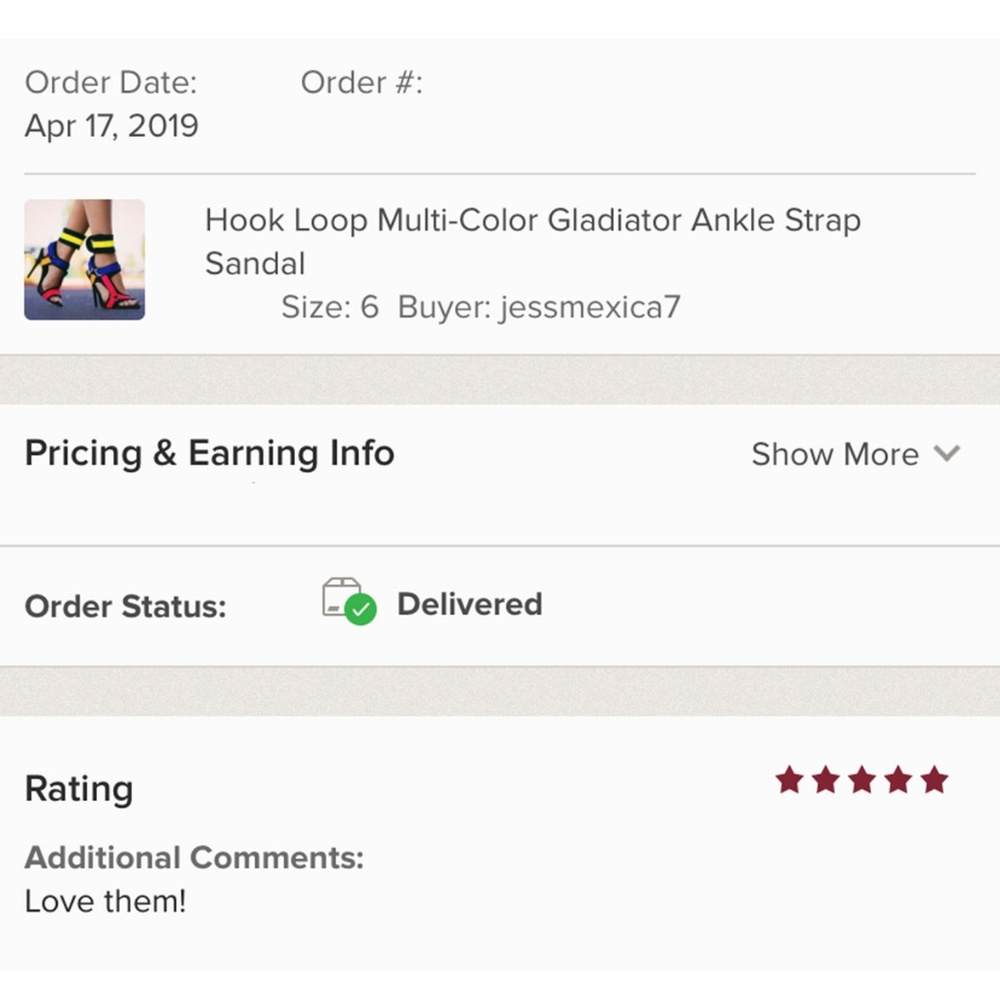Image resolution: width=1000 pixels, height=1000 pixels.
Task: View buyer jessmexica7's profile
Action: 539,306
